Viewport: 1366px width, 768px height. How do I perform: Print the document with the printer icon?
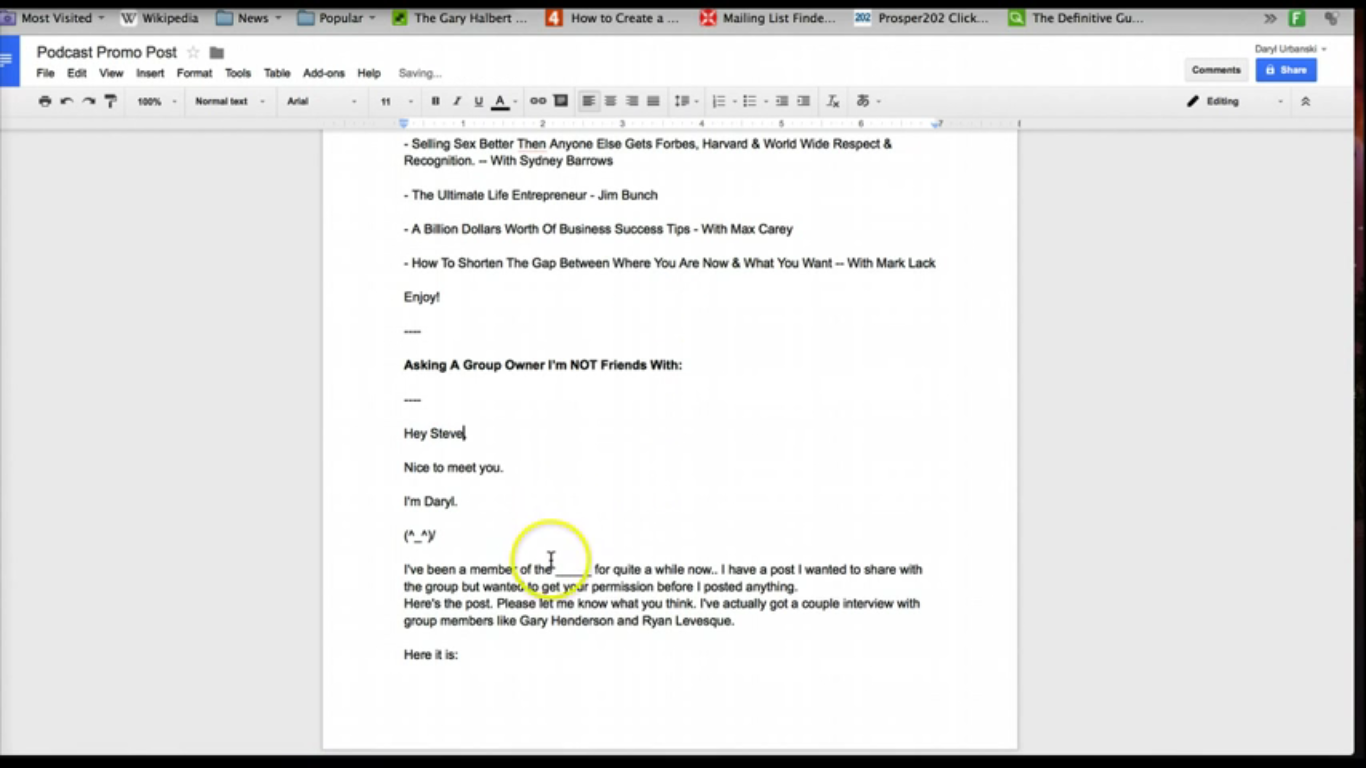click(45, 101)
